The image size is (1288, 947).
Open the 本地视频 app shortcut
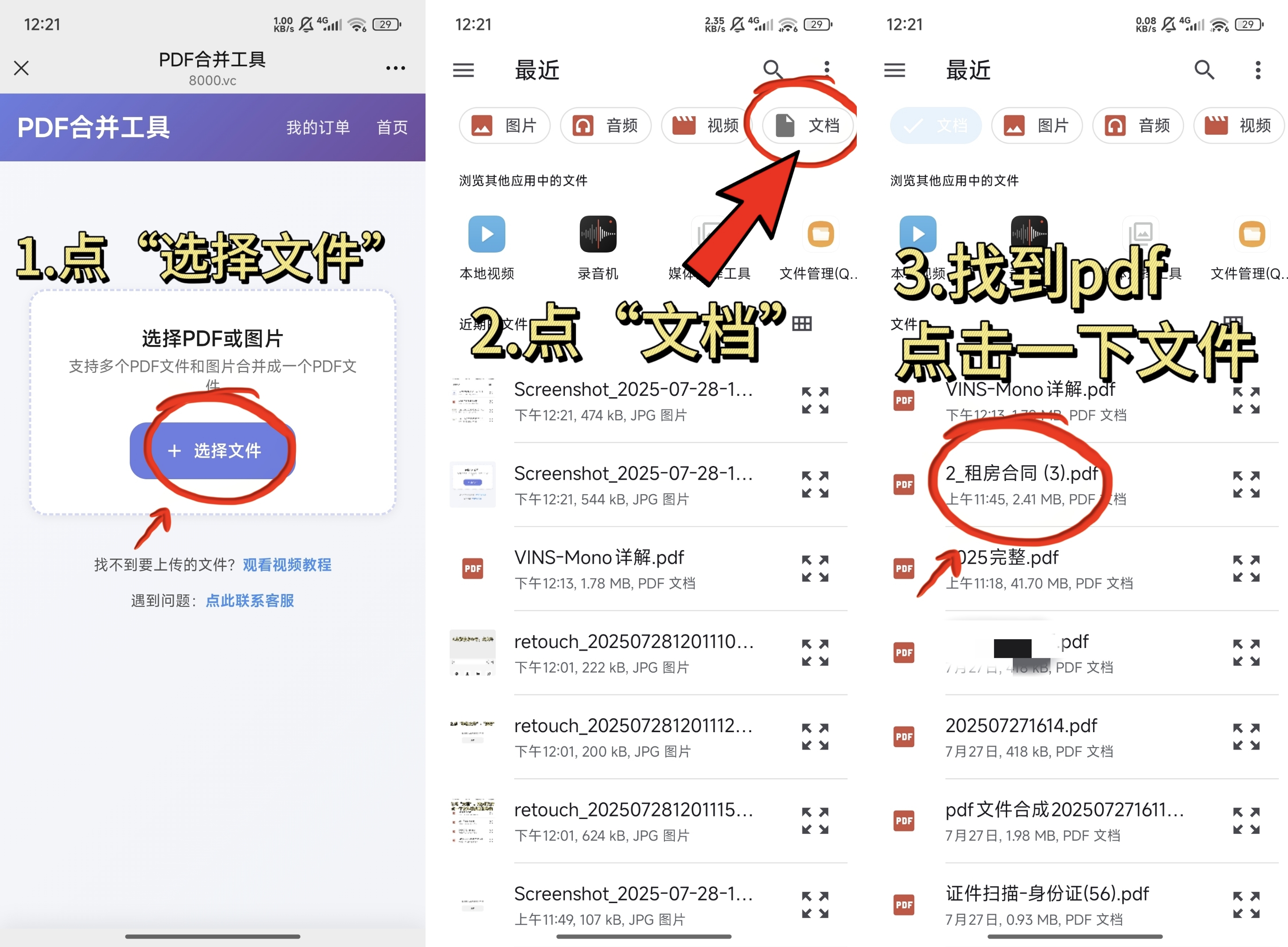coord(486,234)
